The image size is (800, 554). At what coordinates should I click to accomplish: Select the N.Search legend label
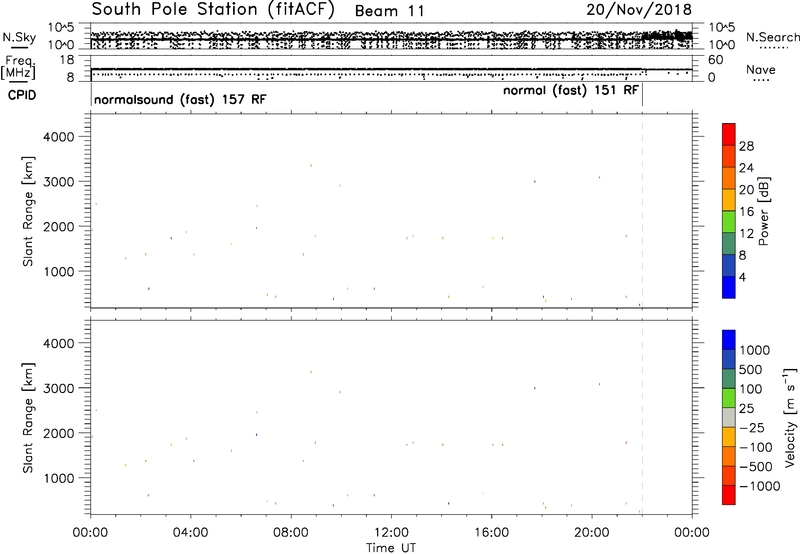772,37
